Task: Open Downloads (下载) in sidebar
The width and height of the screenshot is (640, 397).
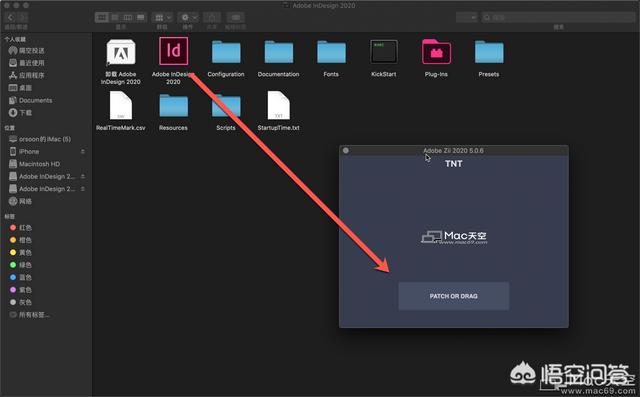Action: [x=20, y=113]
